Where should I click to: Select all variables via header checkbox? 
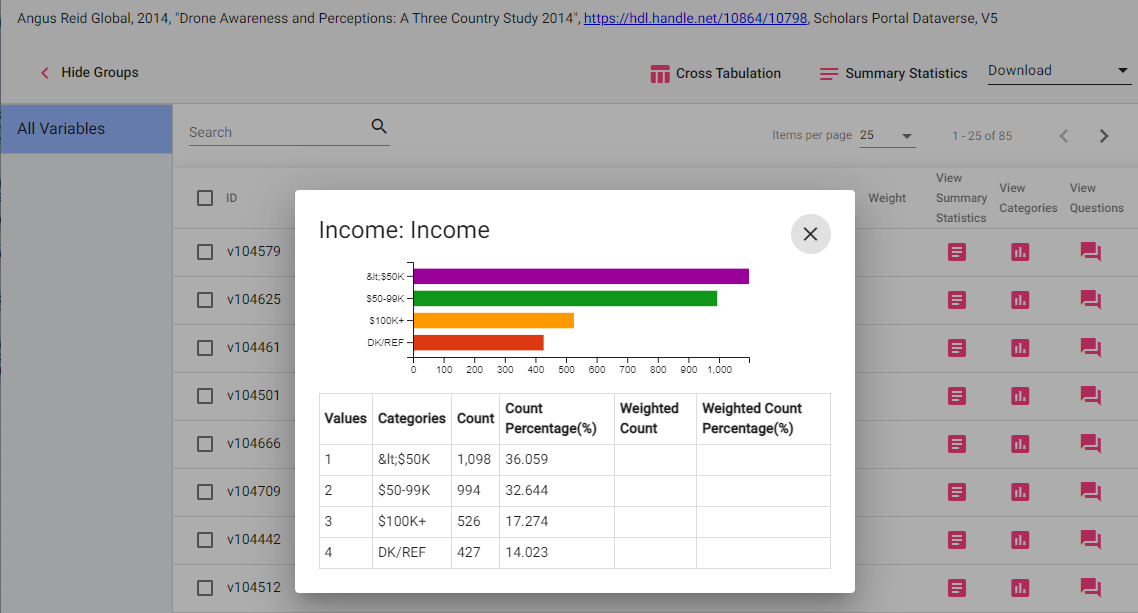tap(205, 198)
